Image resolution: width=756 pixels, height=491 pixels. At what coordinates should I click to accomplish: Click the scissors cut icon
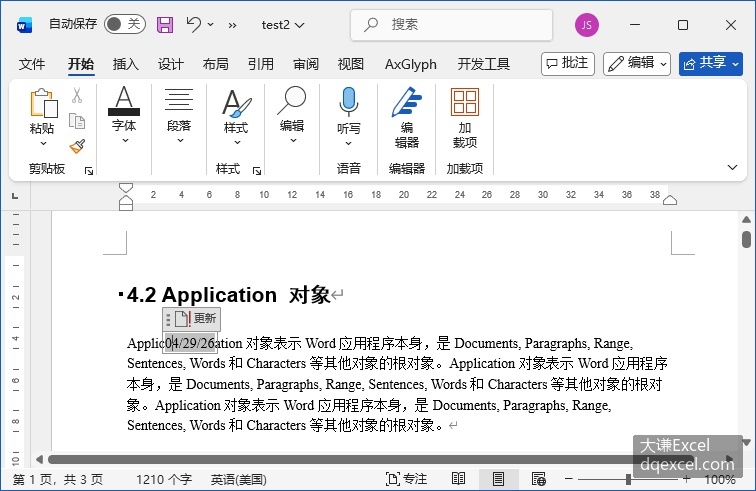click(77, 95)
